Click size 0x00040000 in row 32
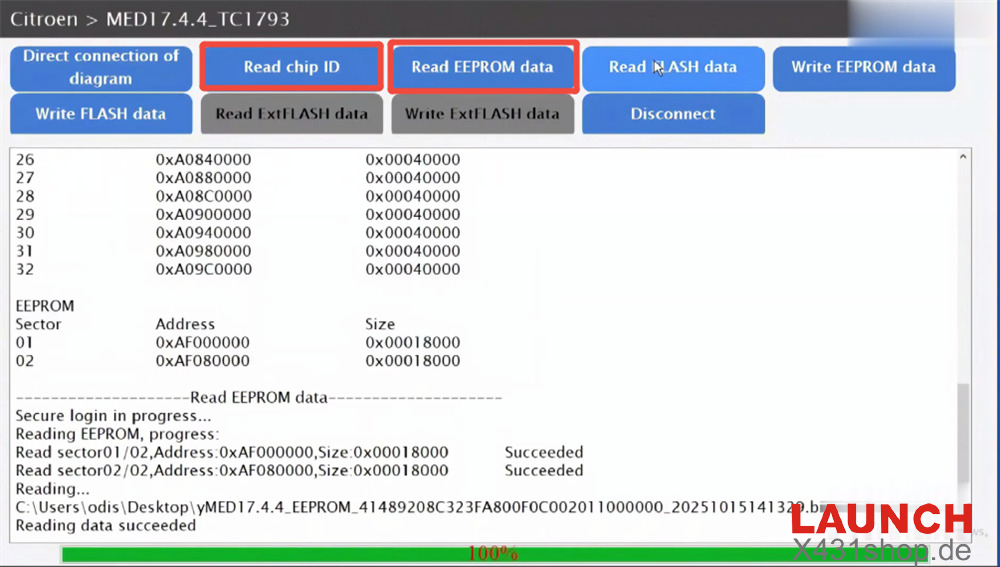This screenshot has width=1000, height=567. click(413, 270)
